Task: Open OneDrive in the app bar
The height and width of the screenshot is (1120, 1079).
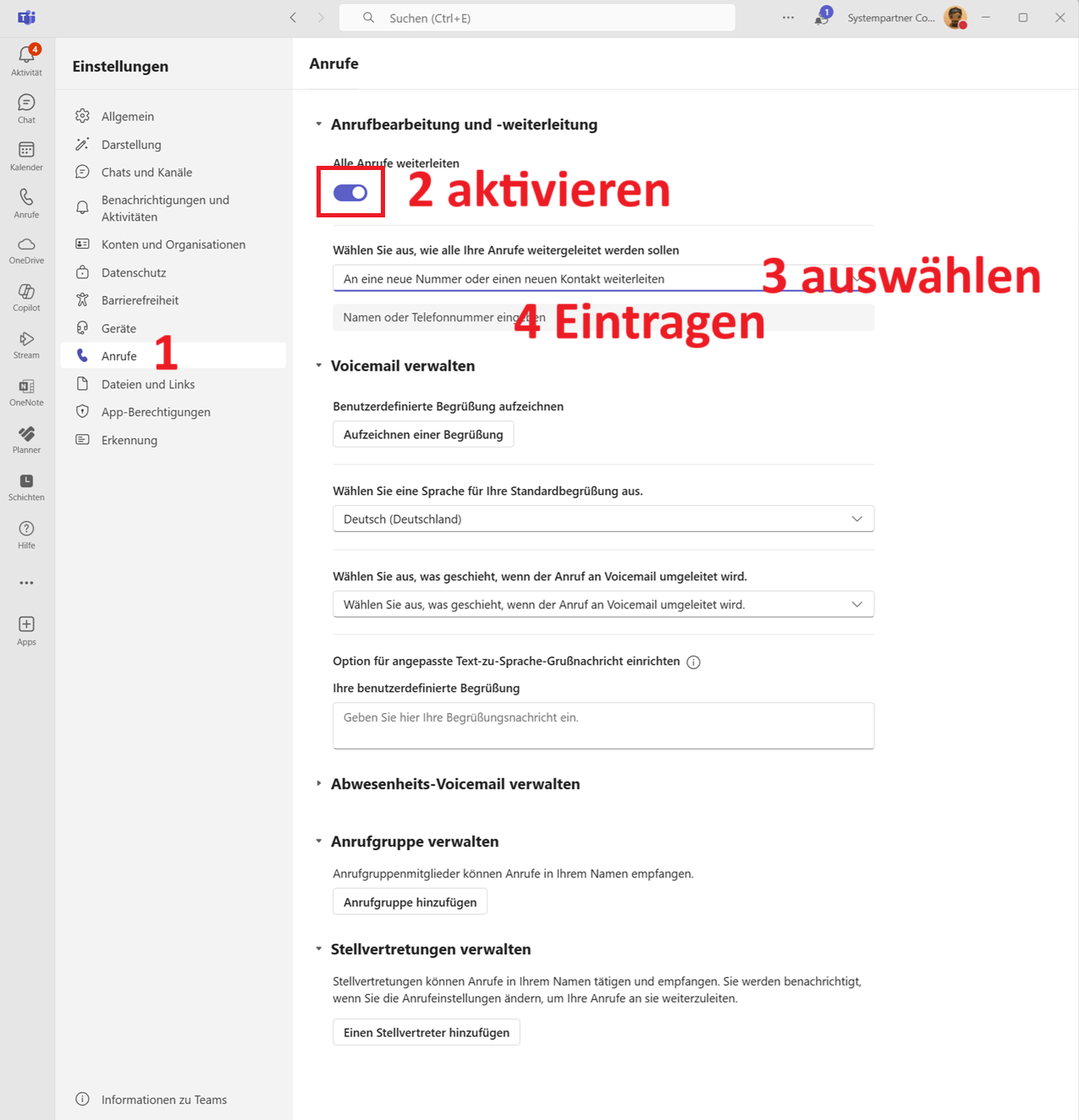Action: tap(26, 250)
